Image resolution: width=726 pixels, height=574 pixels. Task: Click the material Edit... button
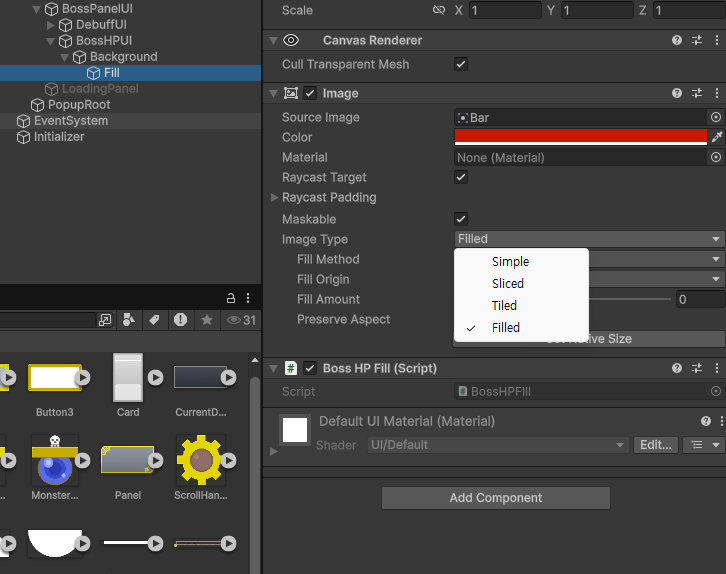pyautogui.click(x=656, y=445)
